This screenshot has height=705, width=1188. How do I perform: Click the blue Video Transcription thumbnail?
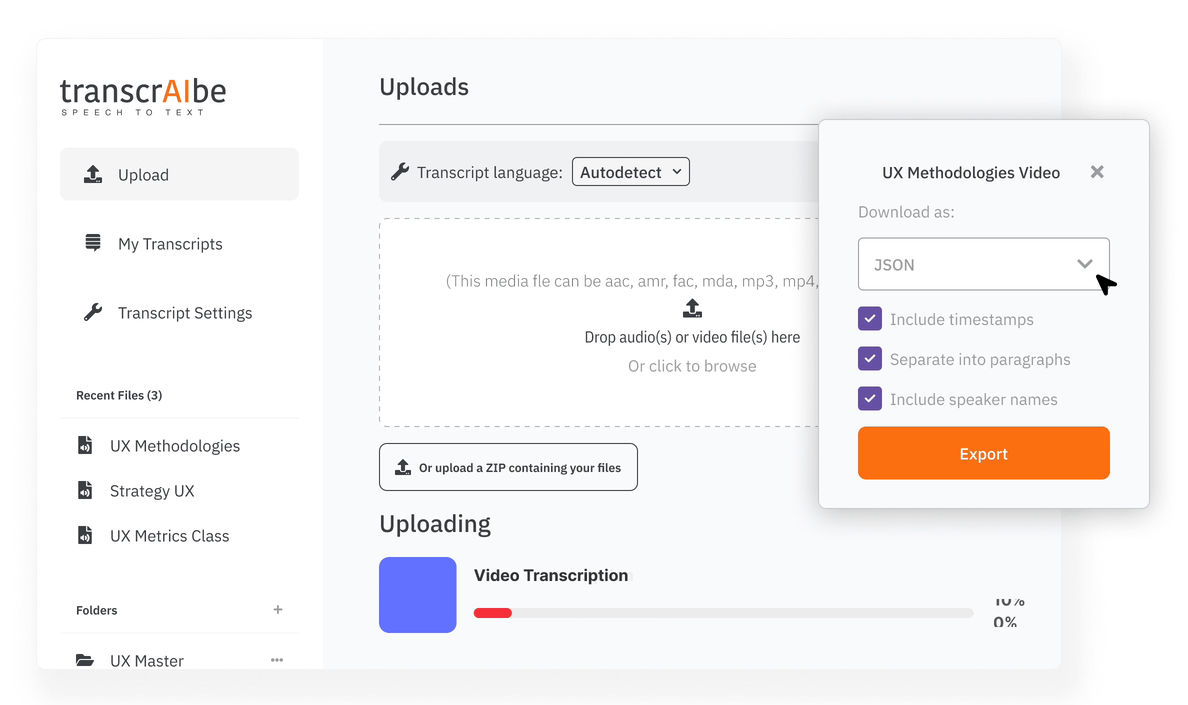(x=418, y=594)
